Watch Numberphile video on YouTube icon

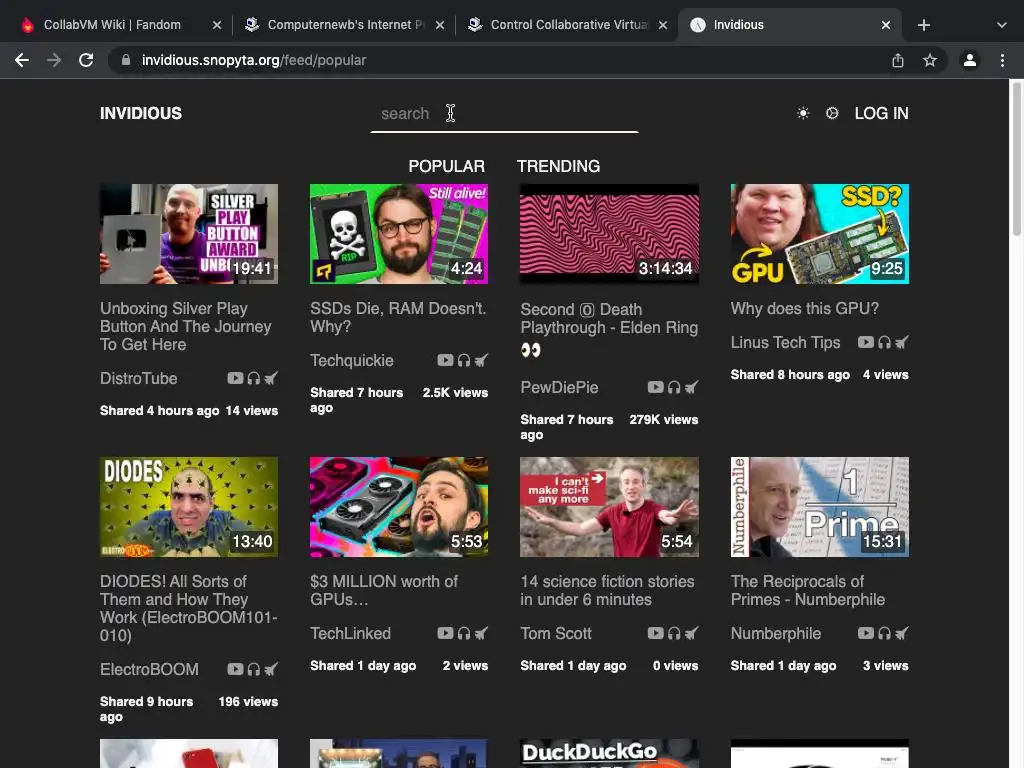point(866,633)
